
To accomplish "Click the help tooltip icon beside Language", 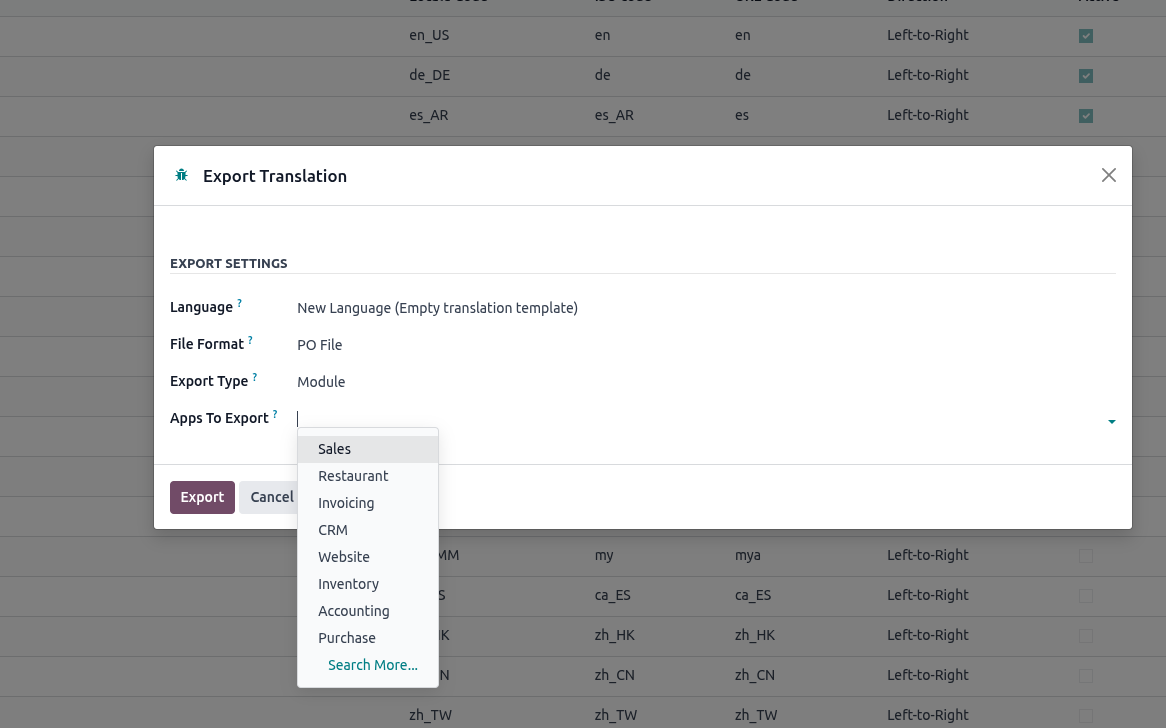I will [x=240, y=303].
